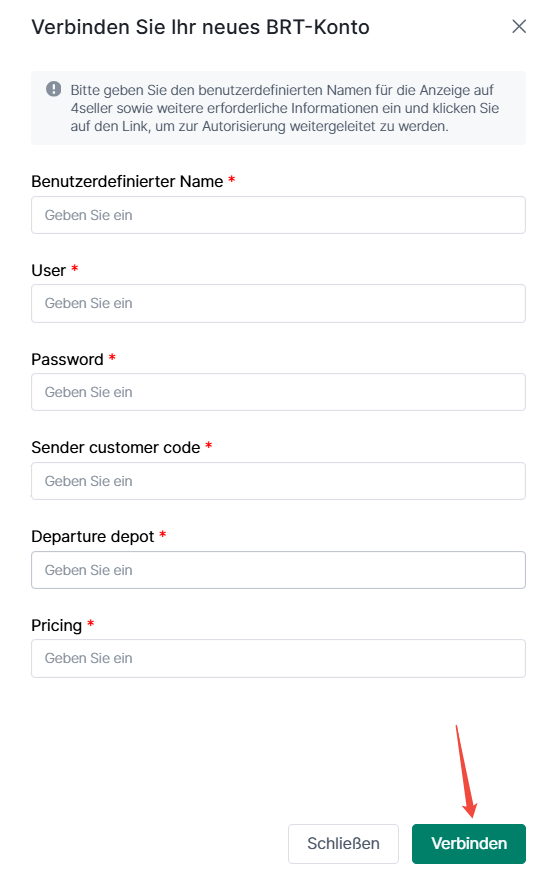This screenshot has width=546, height=869.
Task: Click the Schließen button
Action: tap(343, 844)
